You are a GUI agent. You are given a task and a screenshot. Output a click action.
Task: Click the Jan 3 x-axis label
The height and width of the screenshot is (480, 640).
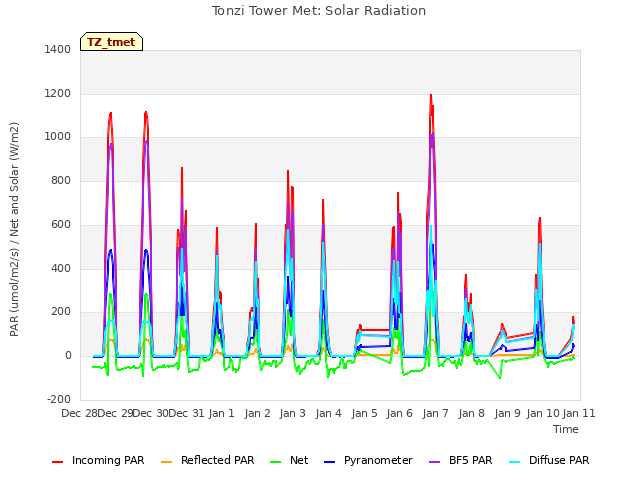point(293,413)
